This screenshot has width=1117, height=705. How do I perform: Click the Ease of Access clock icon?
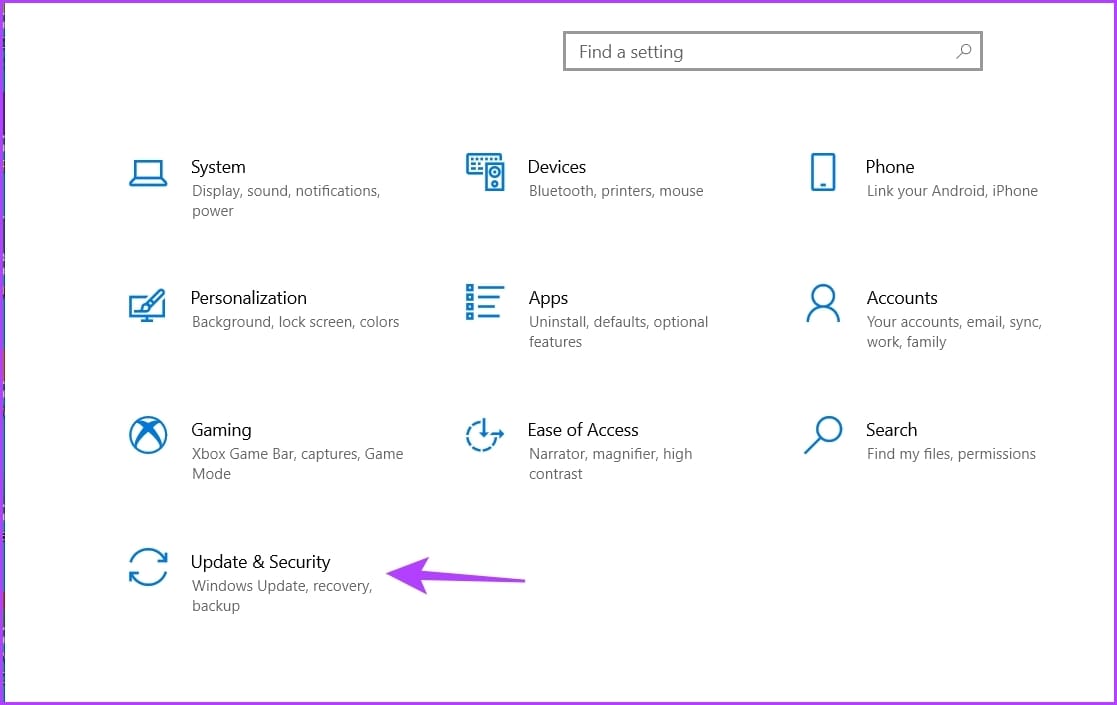click(x=485, y=435)
